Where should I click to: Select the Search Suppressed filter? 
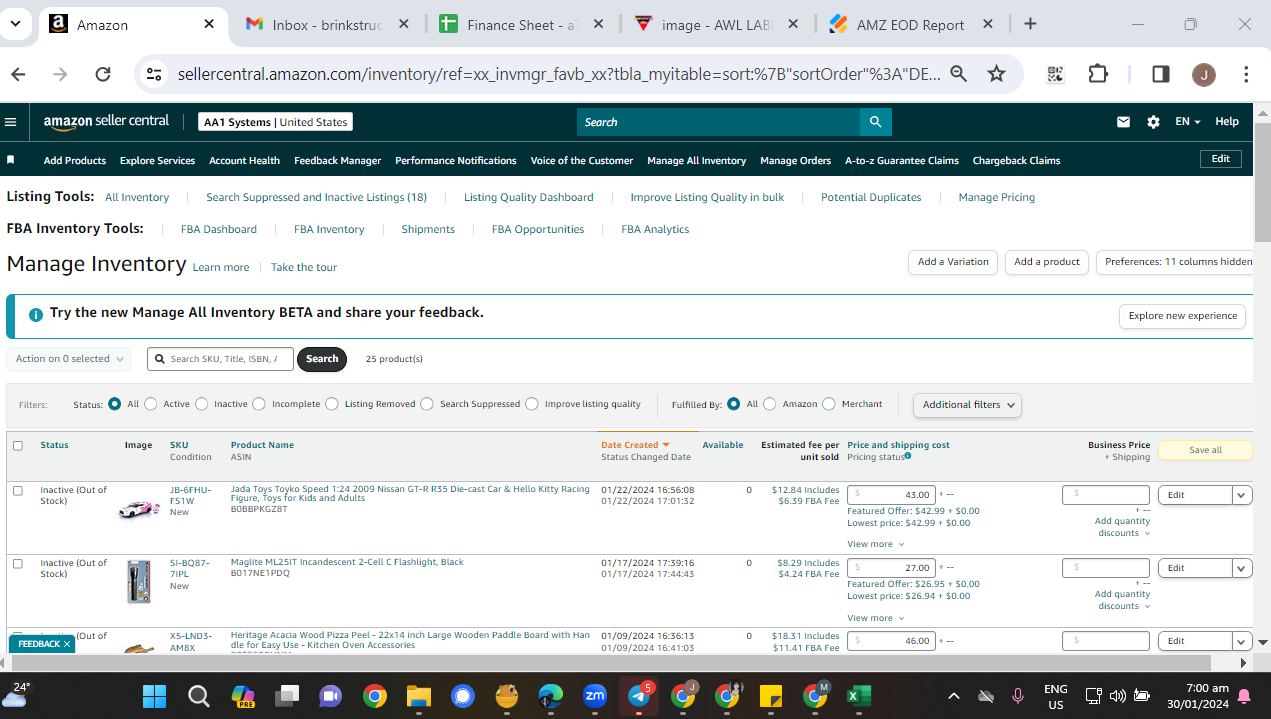pos(427,404)
